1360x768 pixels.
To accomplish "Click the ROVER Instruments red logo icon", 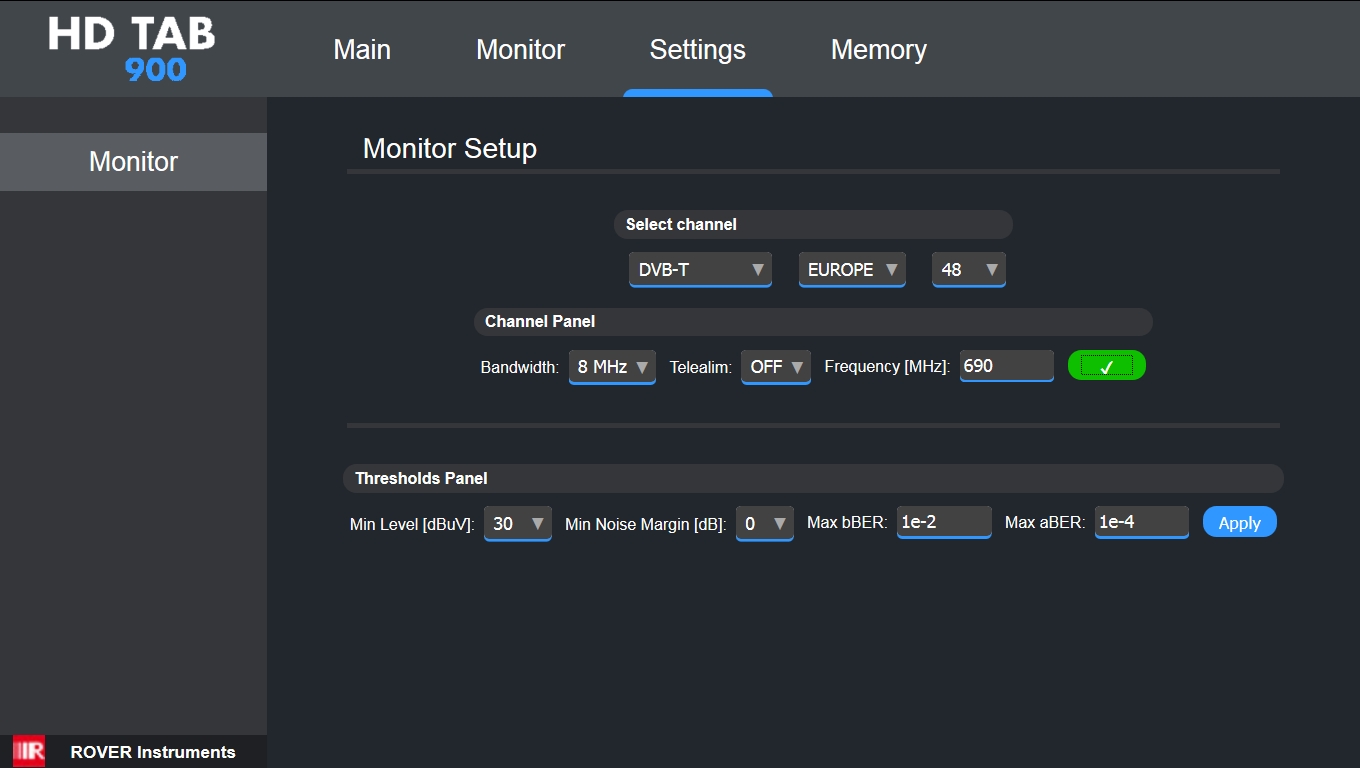I will [x=29, y=751].
